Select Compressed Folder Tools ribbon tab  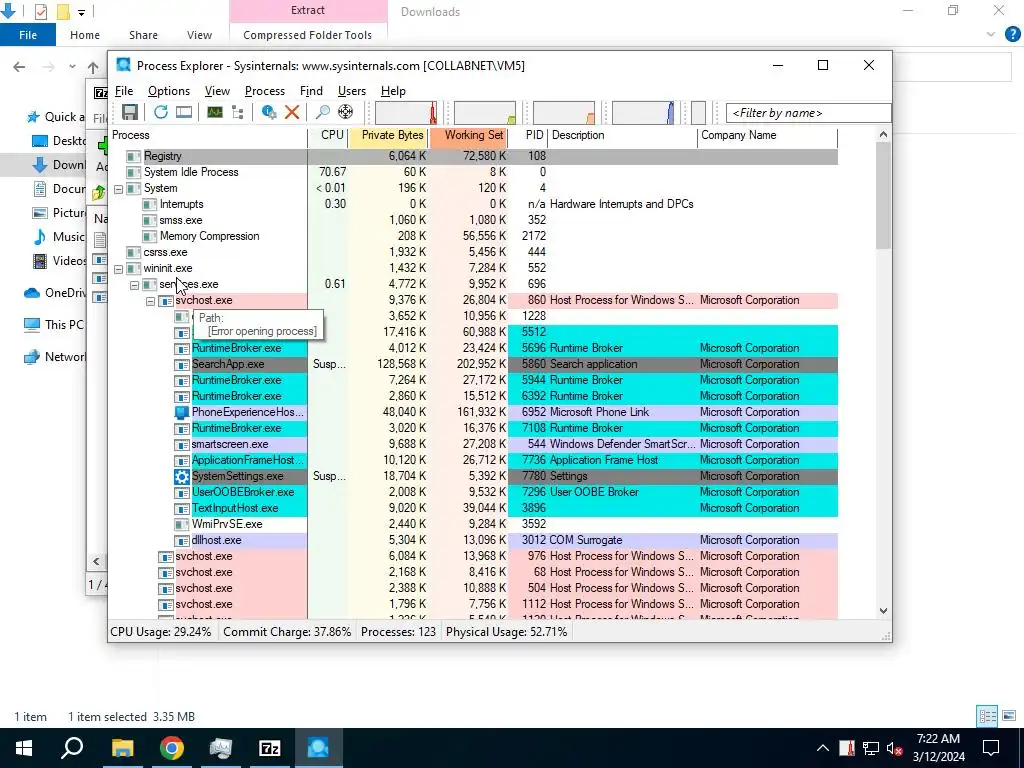tap(308, 35)
